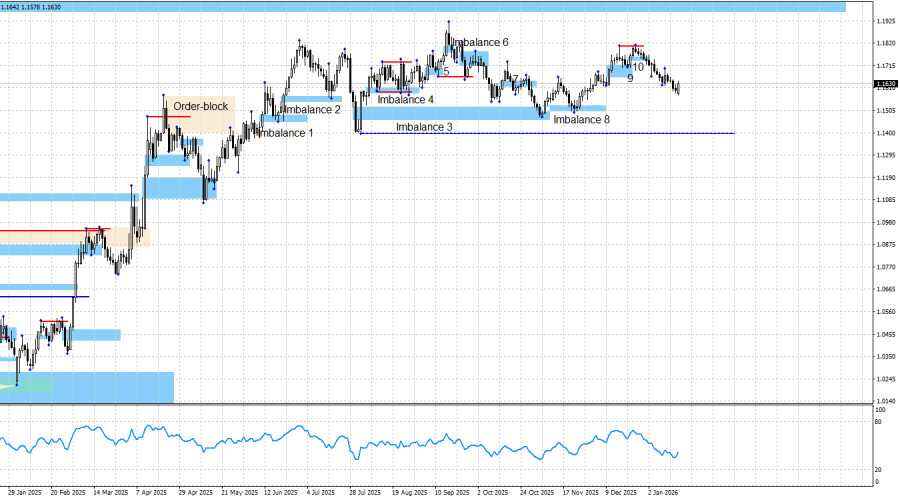The height and width of the screenshot is (500, 900).
Task: Click the current price tag 1.1630
Action: [885, 84]
